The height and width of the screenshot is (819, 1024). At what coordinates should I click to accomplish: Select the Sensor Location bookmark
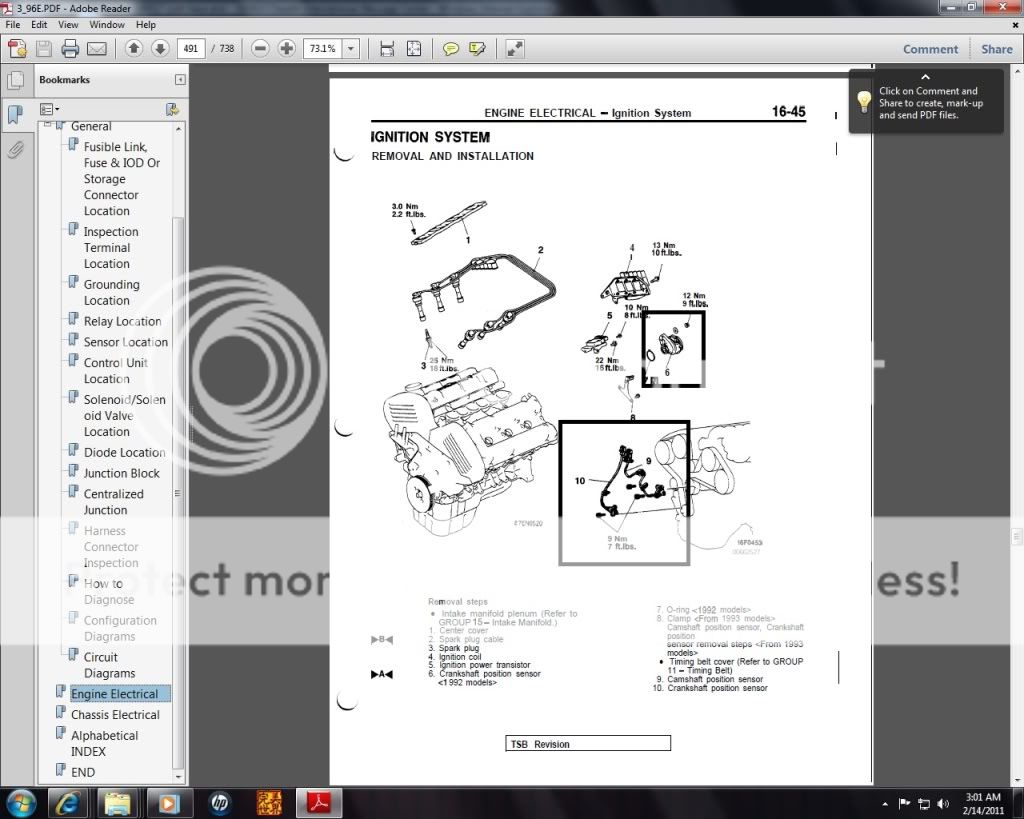click(x=125, y=342)
